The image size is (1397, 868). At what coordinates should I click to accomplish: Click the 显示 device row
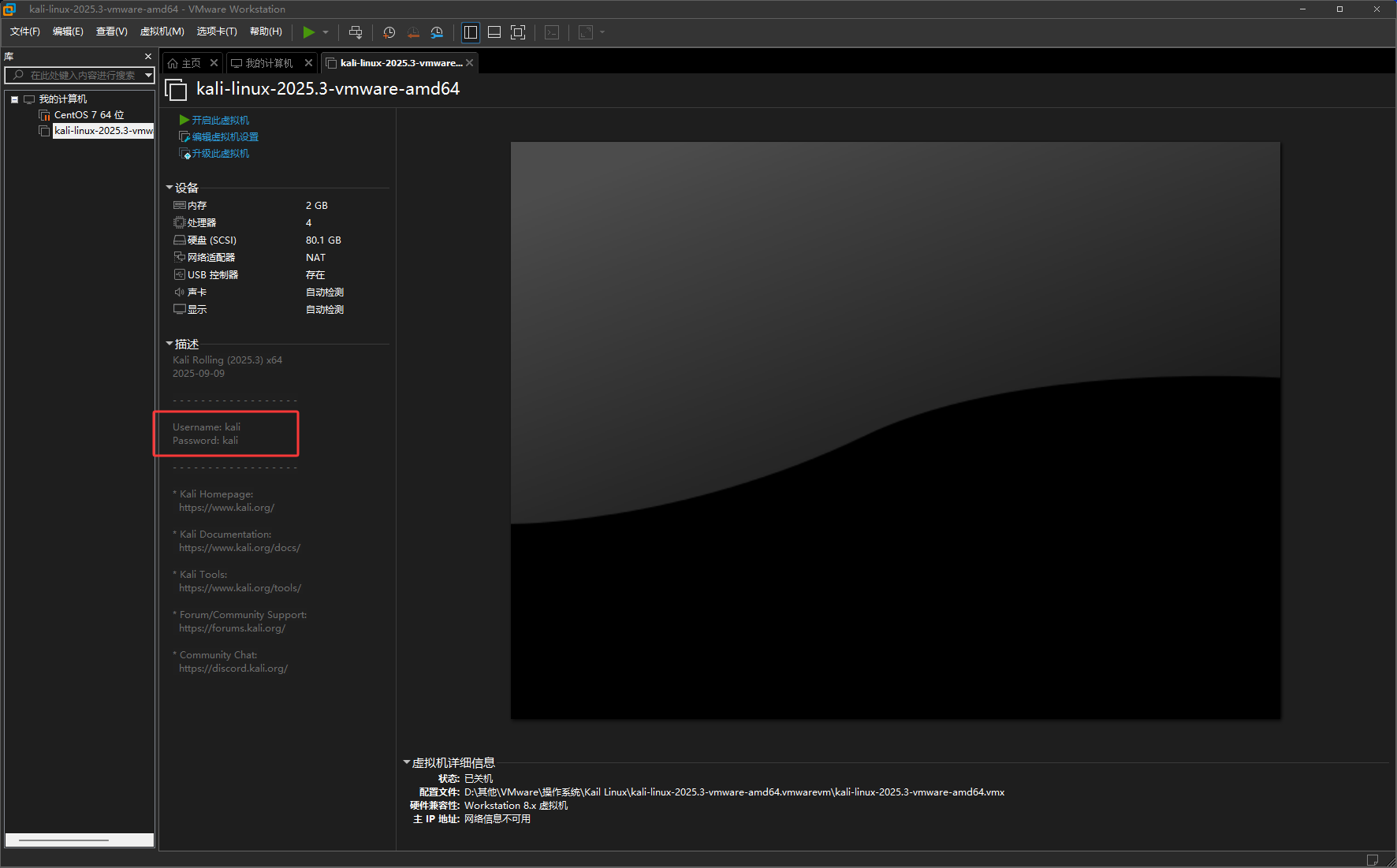point(280,309)
